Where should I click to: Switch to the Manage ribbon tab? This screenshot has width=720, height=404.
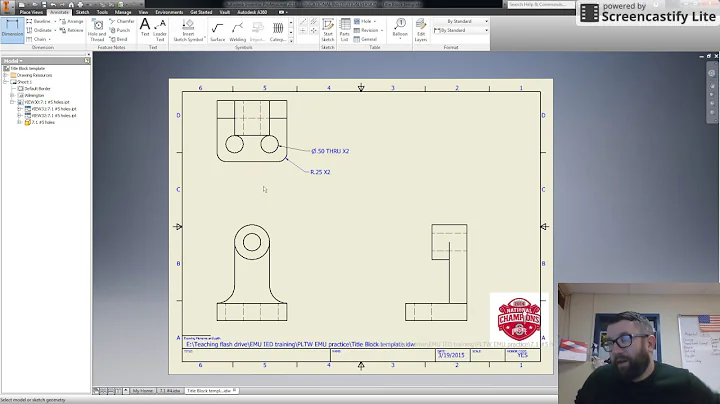123,12
